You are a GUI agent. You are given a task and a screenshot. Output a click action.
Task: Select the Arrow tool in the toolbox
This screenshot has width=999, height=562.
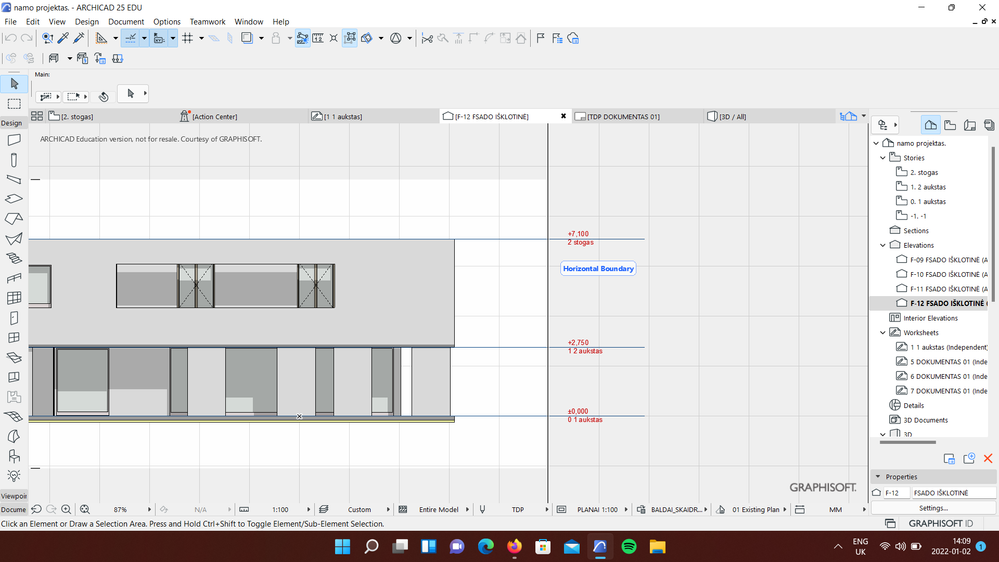click(x=14, y=84)
